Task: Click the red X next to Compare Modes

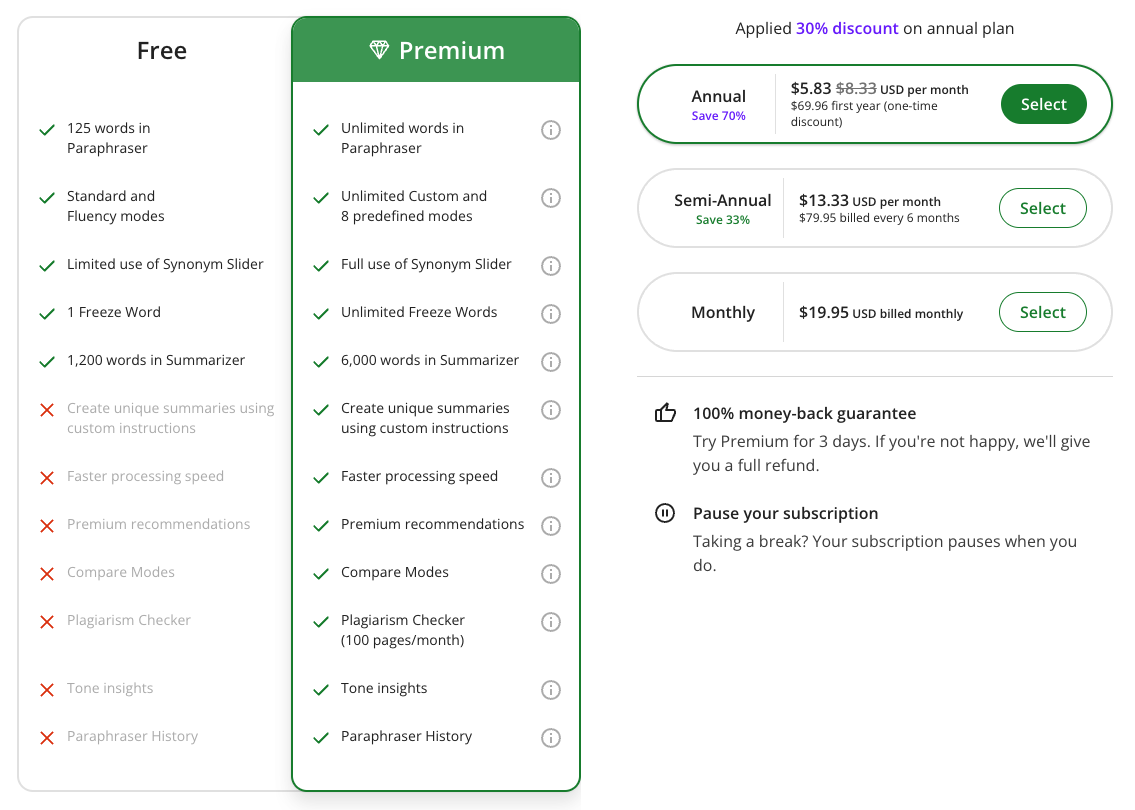Action: (x=46, y=572)
